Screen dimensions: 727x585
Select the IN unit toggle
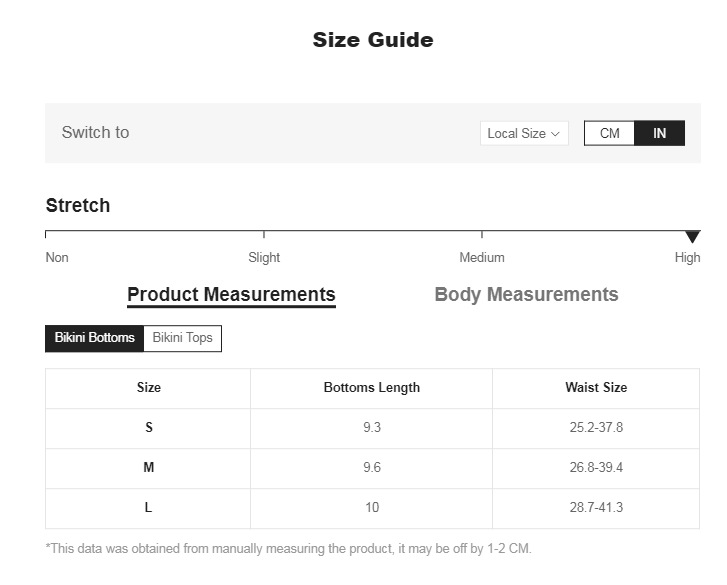click(659, 133)
